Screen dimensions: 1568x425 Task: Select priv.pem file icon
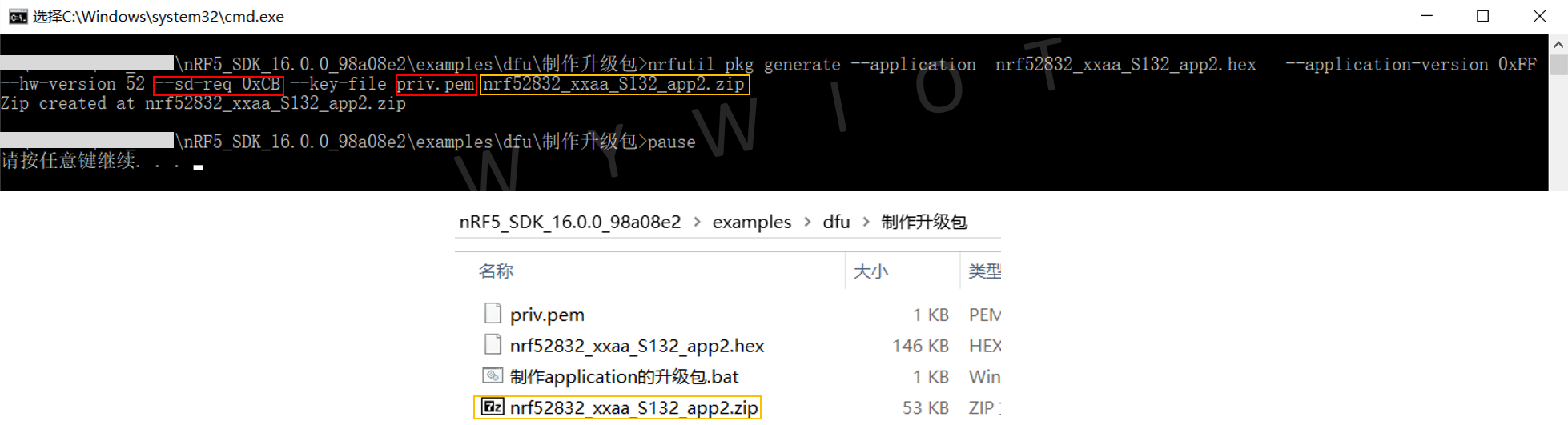coord(493,313)
